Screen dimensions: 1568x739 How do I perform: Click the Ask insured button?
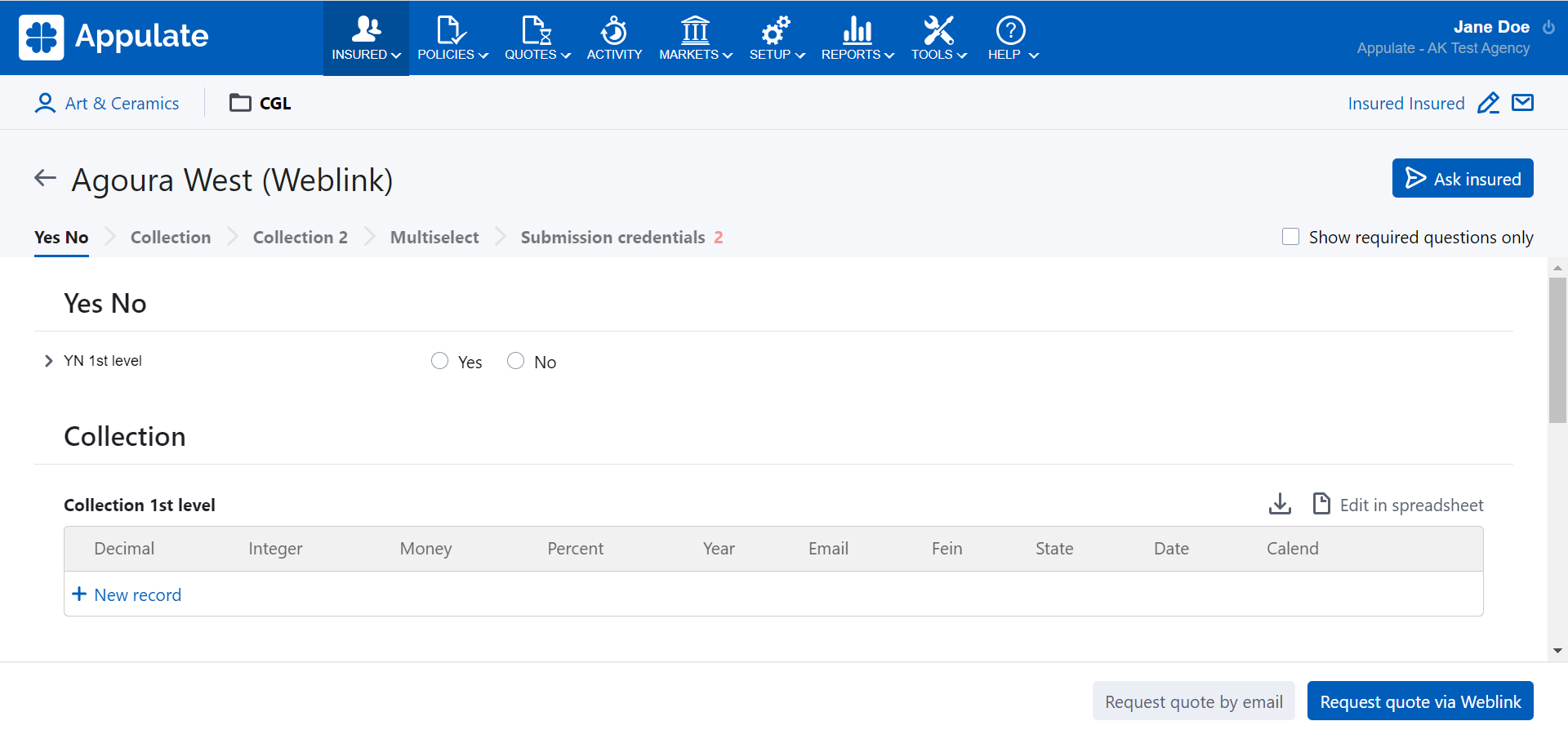[1462, 179]
